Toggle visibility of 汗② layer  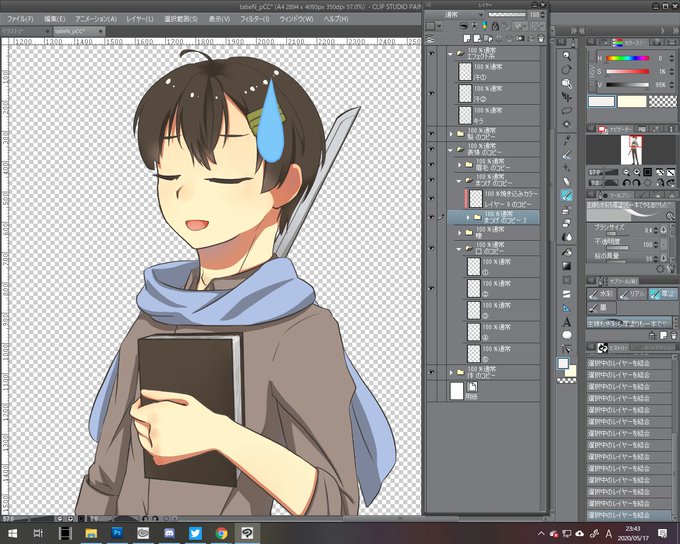pos(432,93)
